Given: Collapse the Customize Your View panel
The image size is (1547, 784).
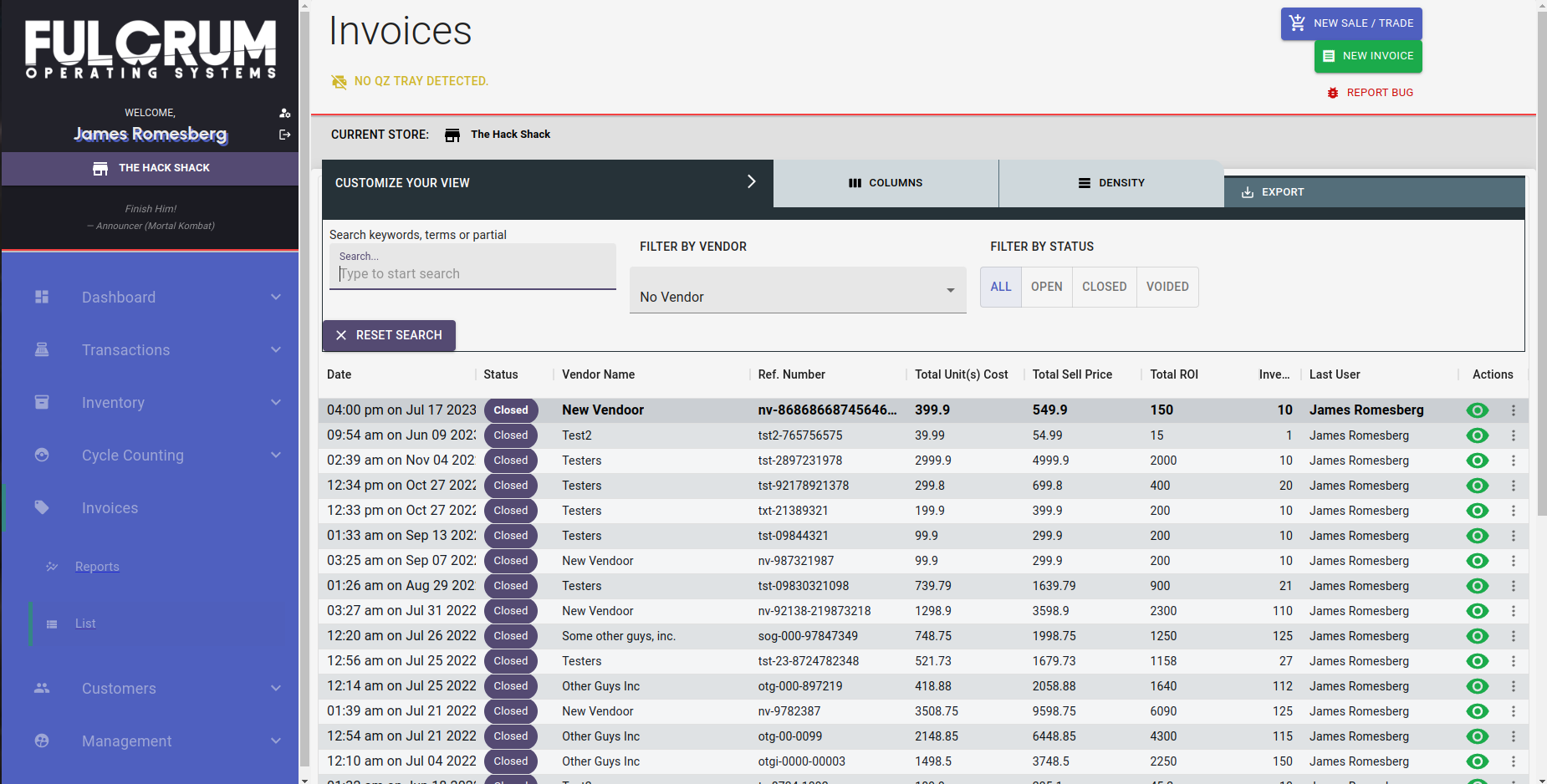Looking at the screenshot, I should coord(751,182).
